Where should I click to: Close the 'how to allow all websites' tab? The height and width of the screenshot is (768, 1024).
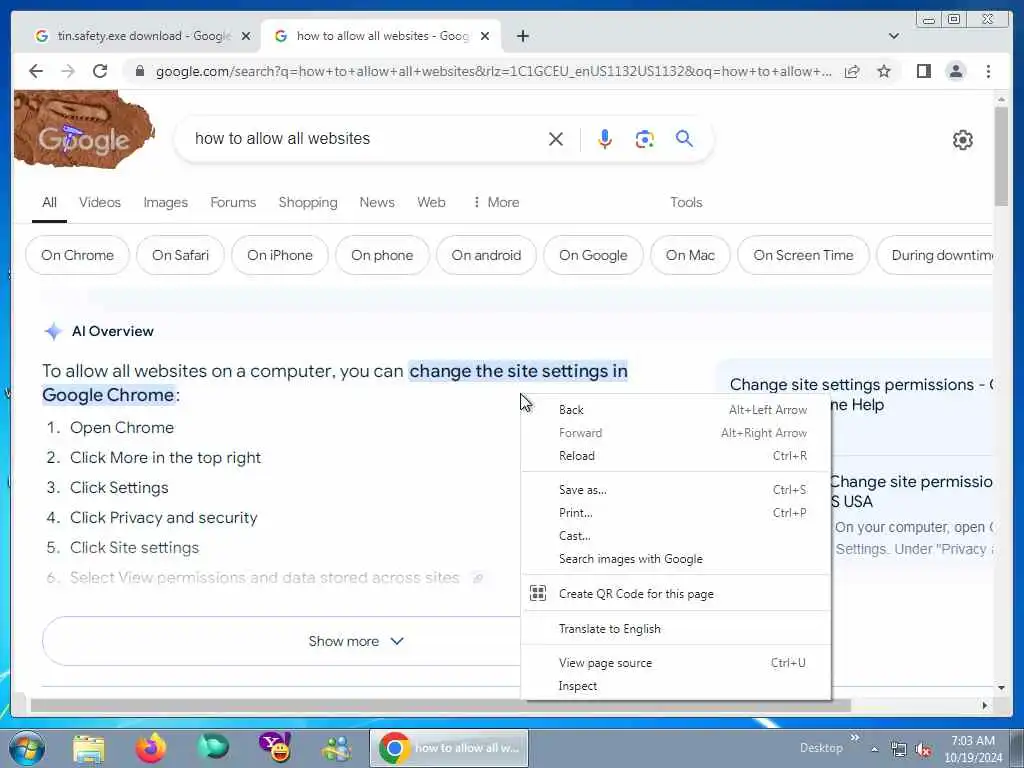[485, 36]
